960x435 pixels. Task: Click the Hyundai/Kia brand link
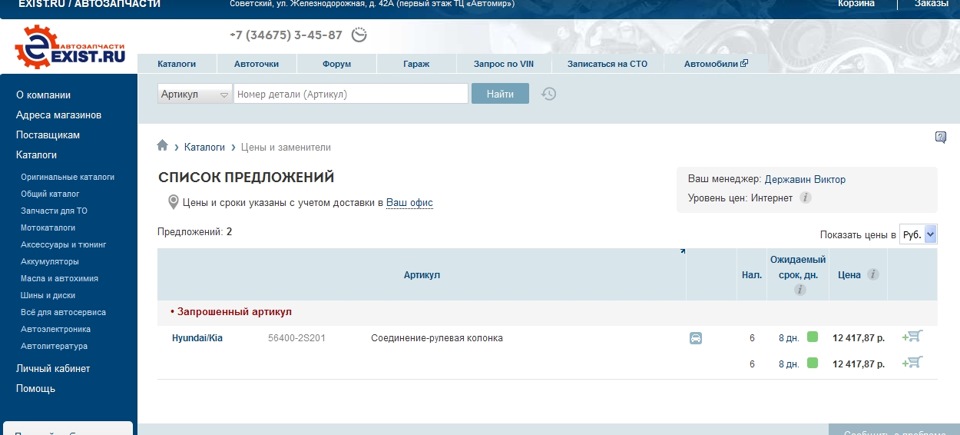tap(197, 338)
